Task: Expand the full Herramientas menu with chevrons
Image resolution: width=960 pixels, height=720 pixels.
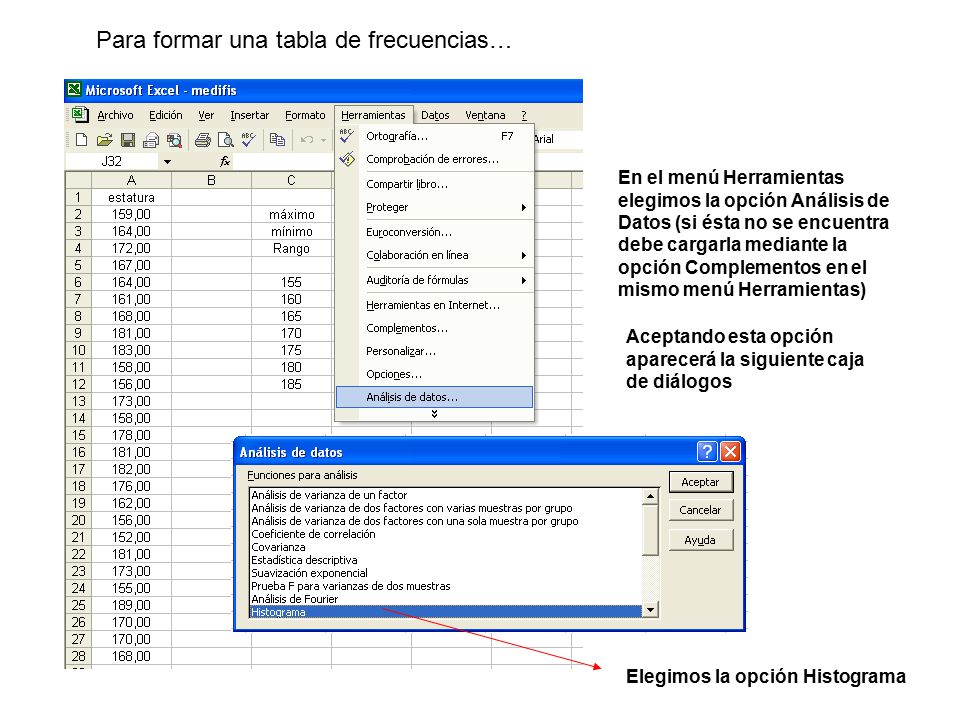Action: tap(434, 414)
